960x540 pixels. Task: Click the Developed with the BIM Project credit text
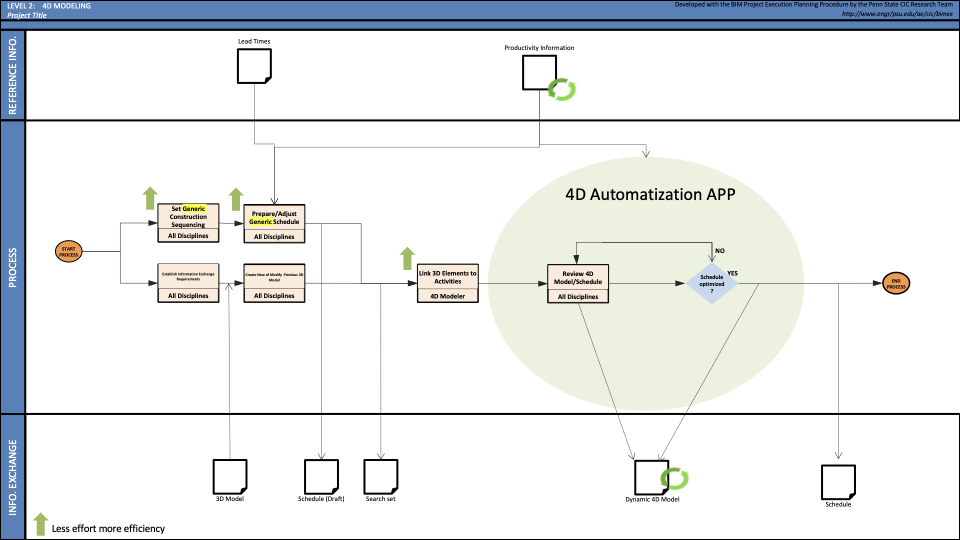(814, 4)
